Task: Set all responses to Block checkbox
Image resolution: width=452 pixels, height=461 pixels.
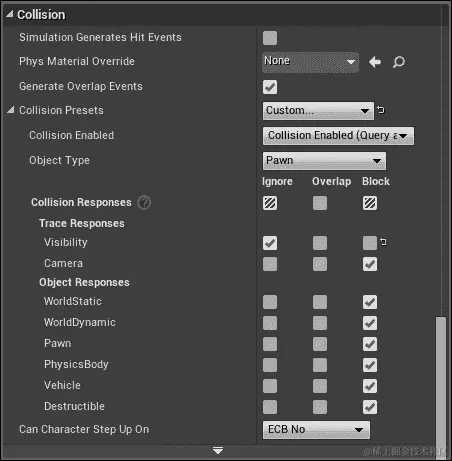Action: click(x=370, y=203)
